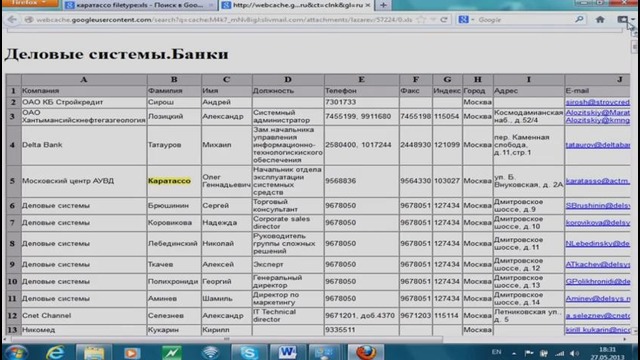Open the green chart app on the taskbar
The image size is (640, 360).
tap(171, 352)
